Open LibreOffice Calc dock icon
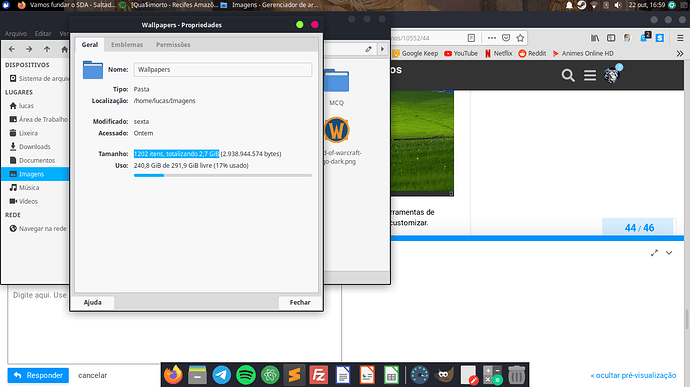This screenshot has height=387, width=690. tap(391, 375)
